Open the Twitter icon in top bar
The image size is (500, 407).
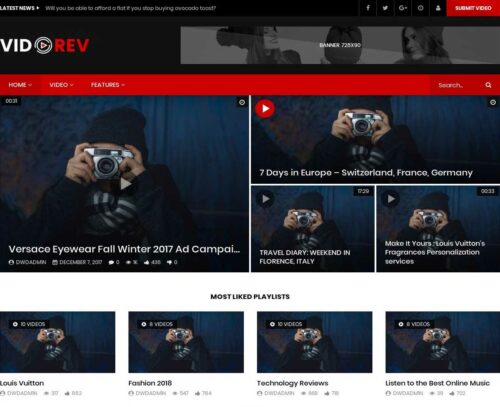tap(385, 8)
